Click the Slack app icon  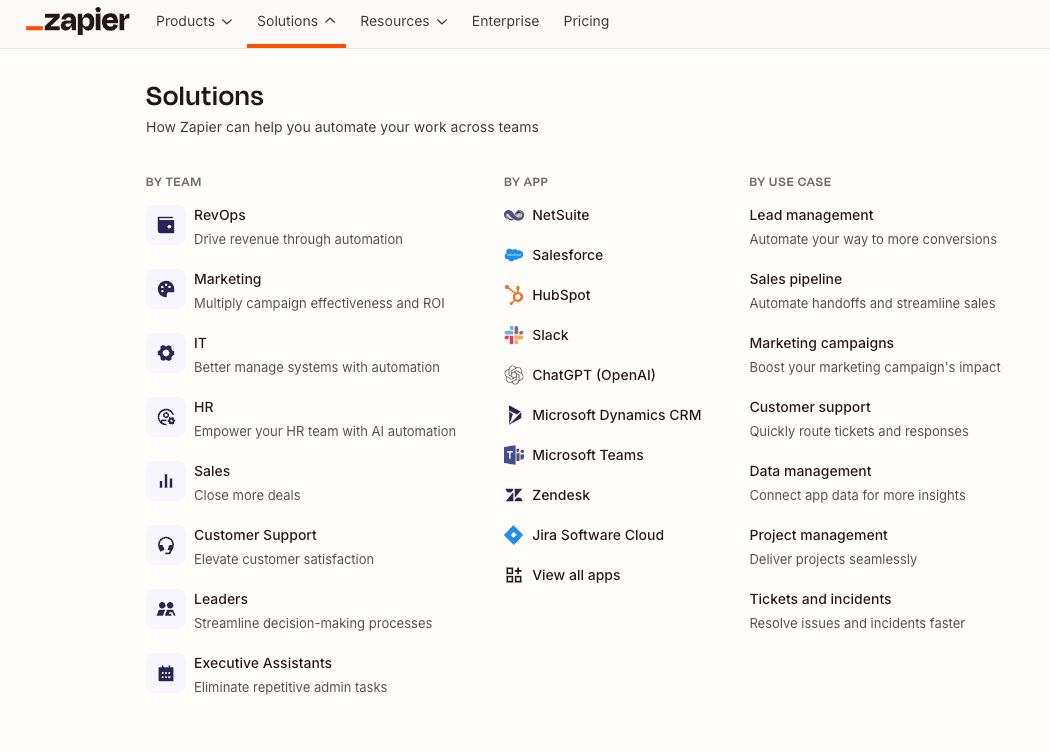pyautogui.click(x=513, y=335)
